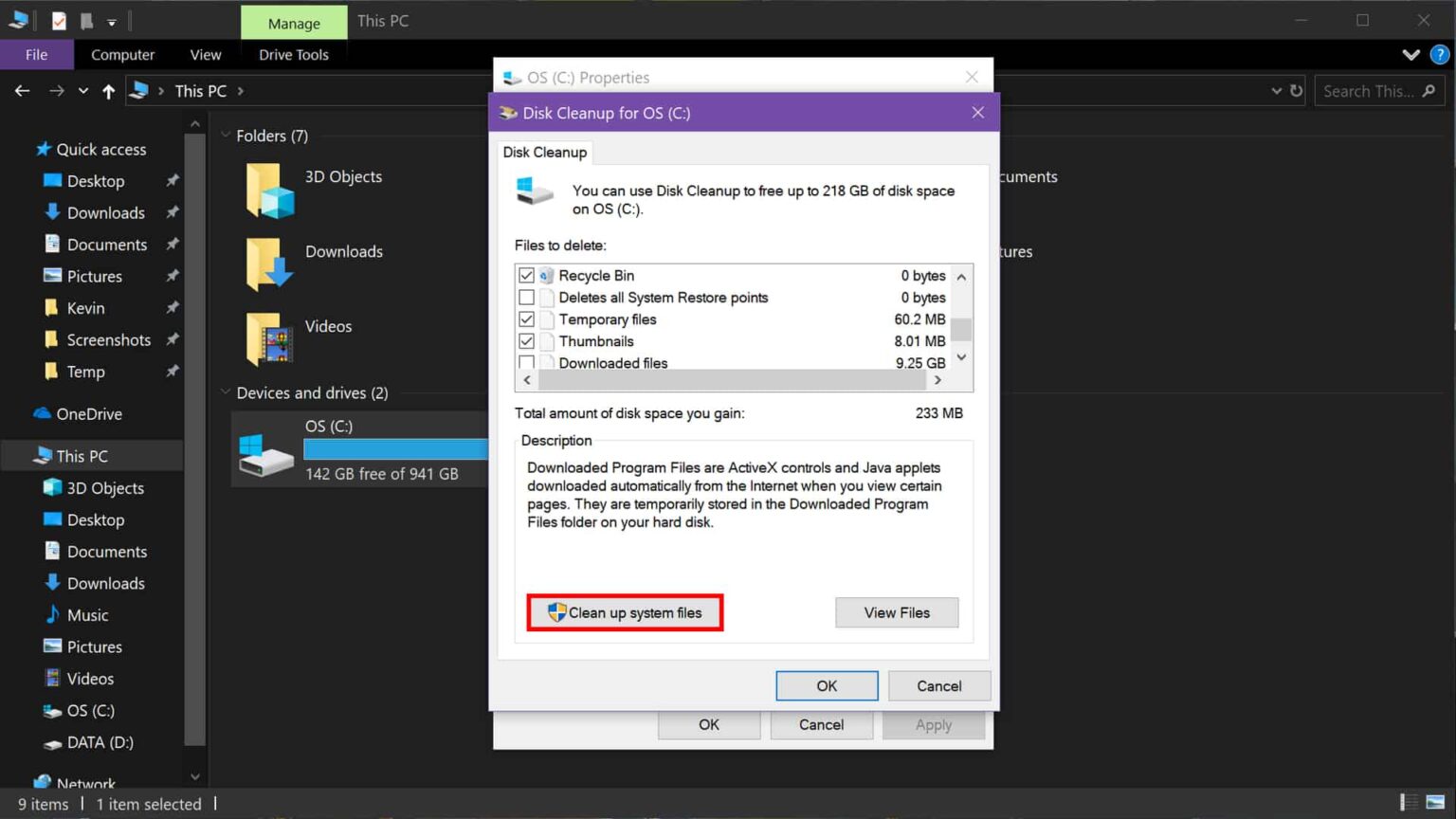Click View Files in Disk Cleanup
Image resolution: width=1456 pixels, height=819 pixels.
[x=896, y=612]
